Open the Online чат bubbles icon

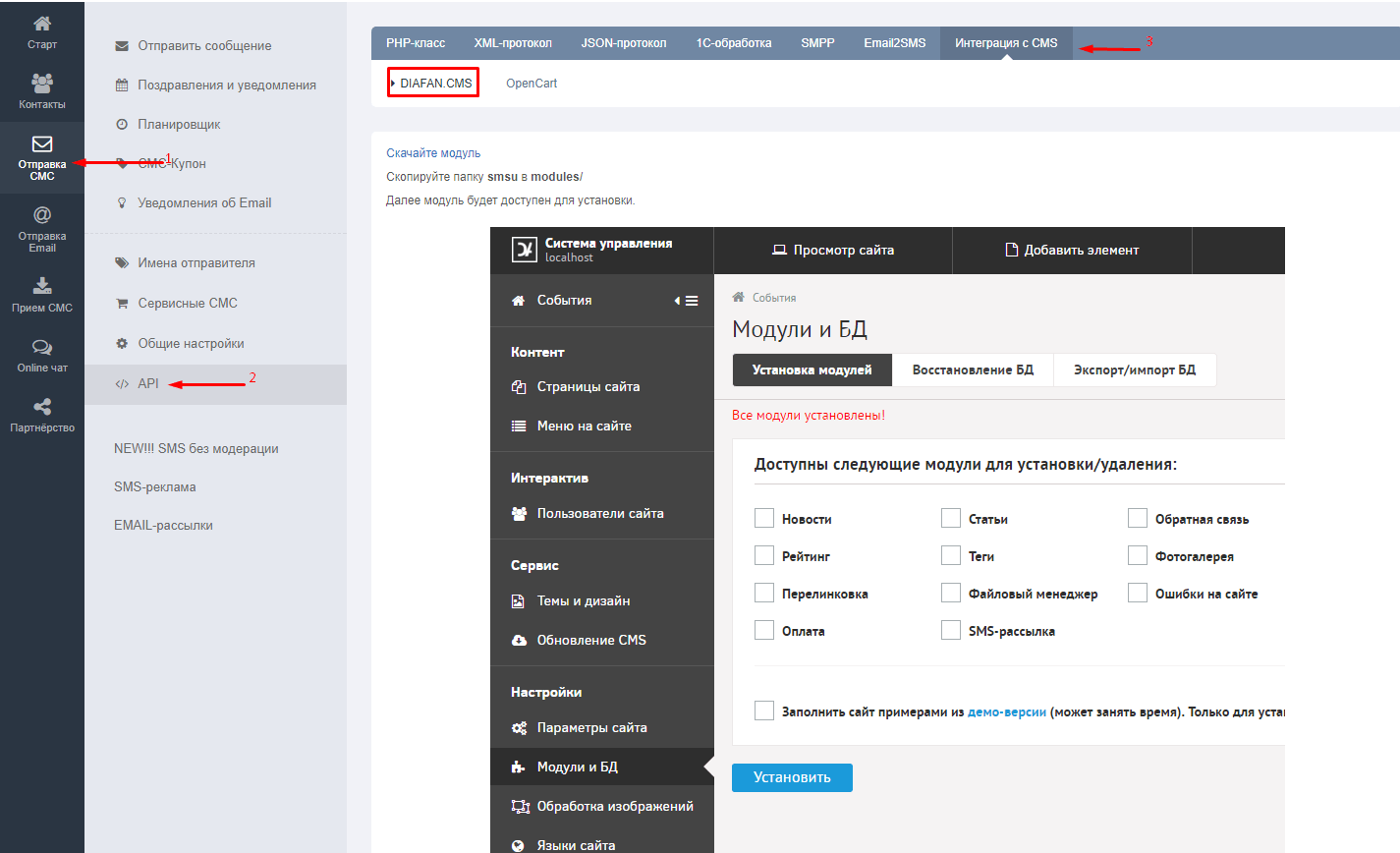pyautogui.click(x=42, y=347)
